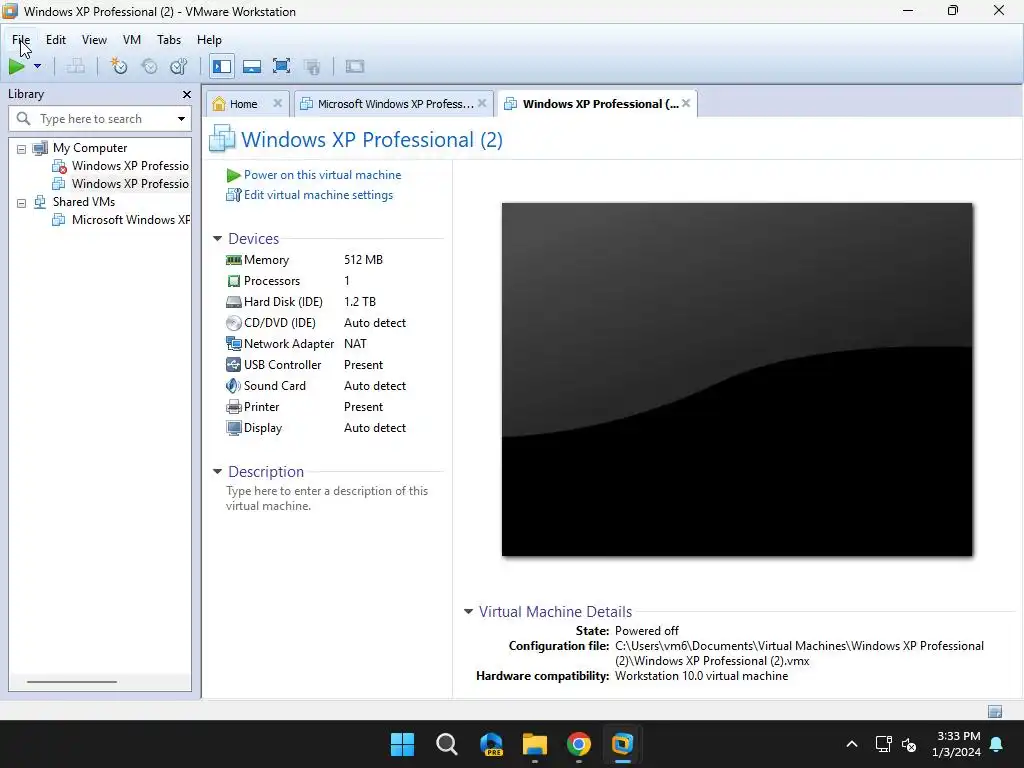The height and width of the screenshot is (768, 1024).
Task: Click the USB Controller device entry
Action: tap(282, 364)
